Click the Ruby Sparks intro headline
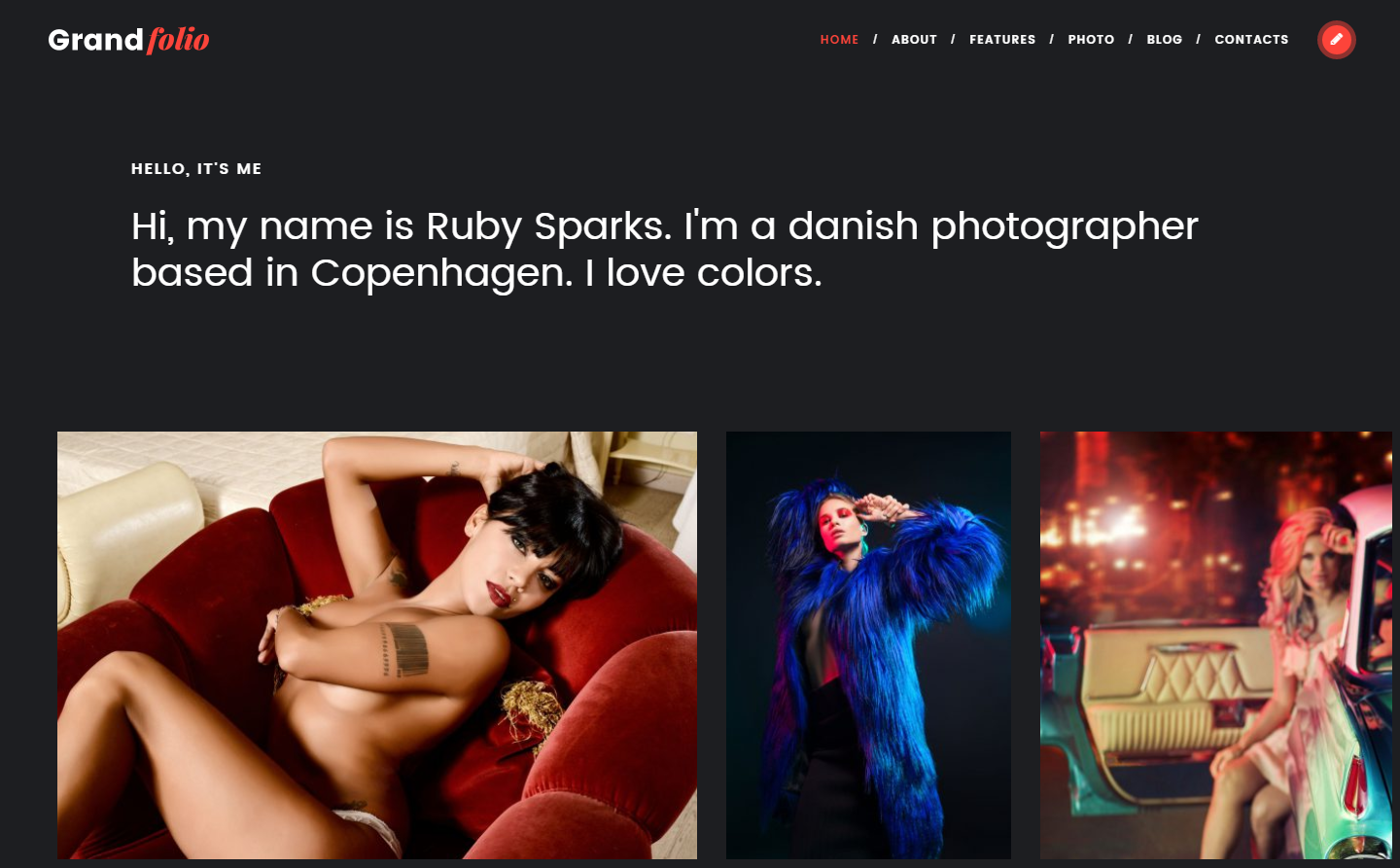This screenshot has height=868, width=1400. 665,249
